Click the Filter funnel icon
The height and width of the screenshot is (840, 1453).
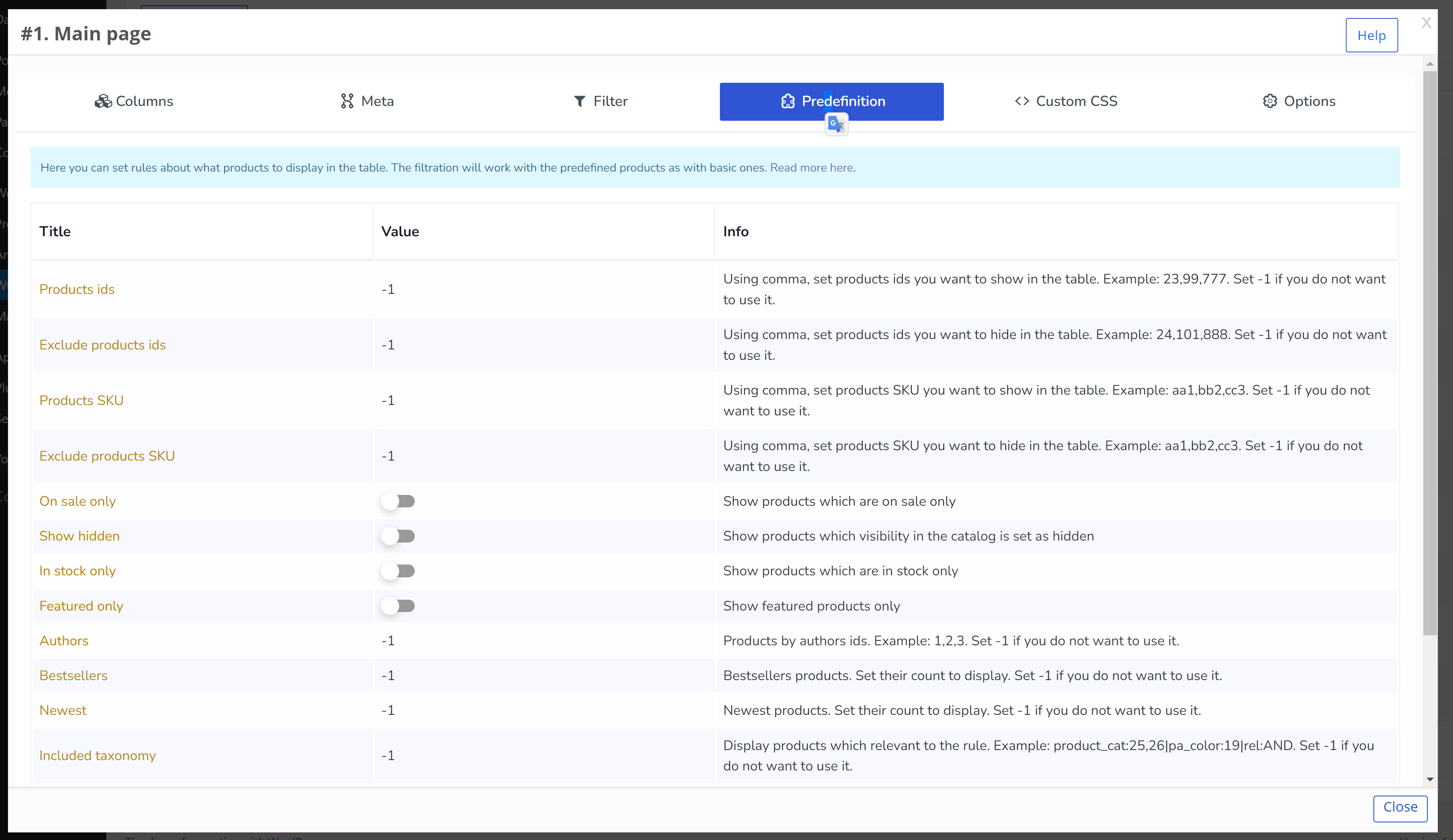click(x=580, y=102)
